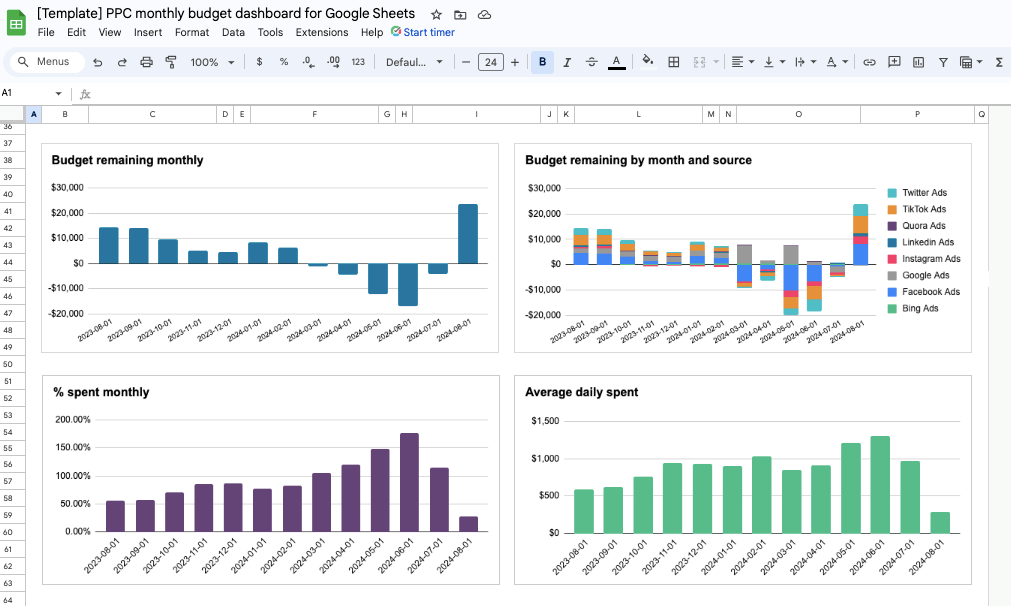
Task: Expand the Default font dropdown
Action: click(414, 62)
